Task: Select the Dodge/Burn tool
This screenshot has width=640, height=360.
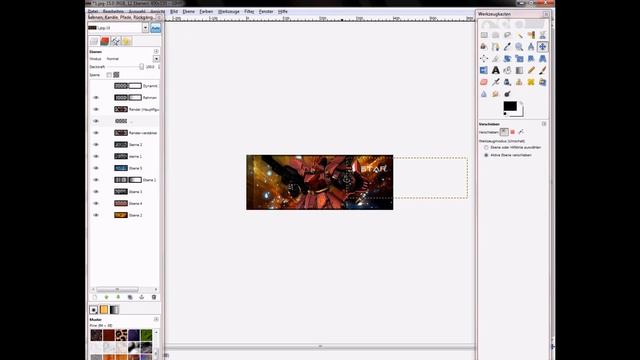Action: [x=507, y=94]
